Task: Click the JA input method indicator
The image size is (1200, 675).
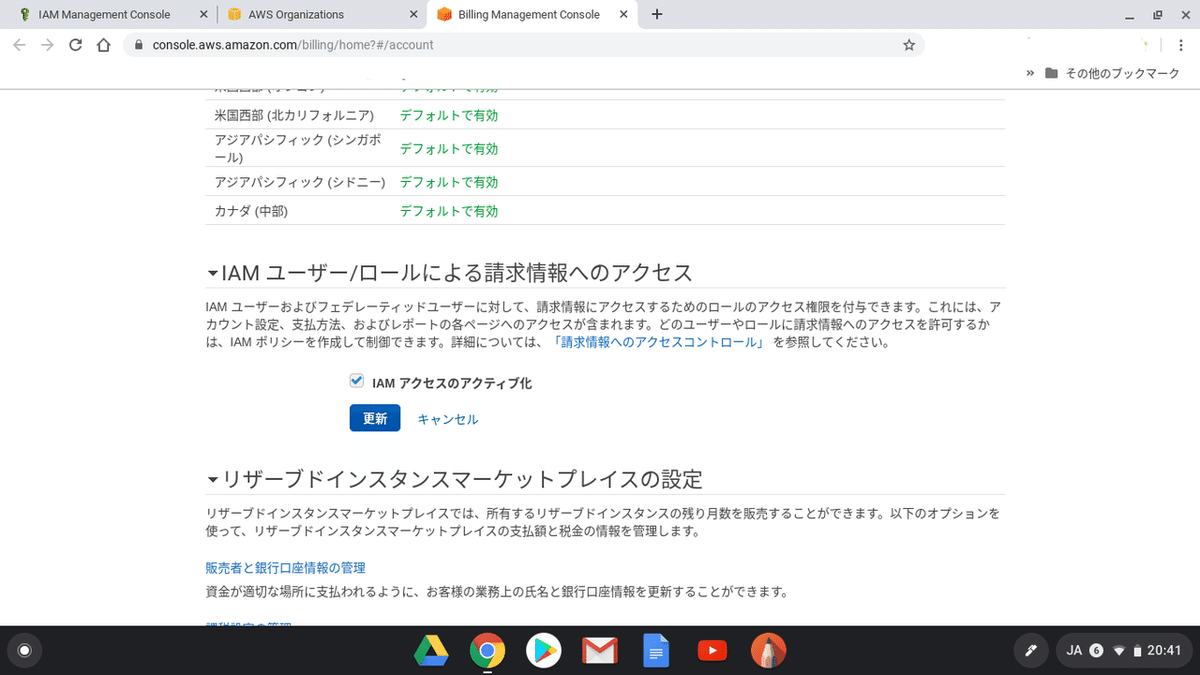Action: pos(1075,651)
